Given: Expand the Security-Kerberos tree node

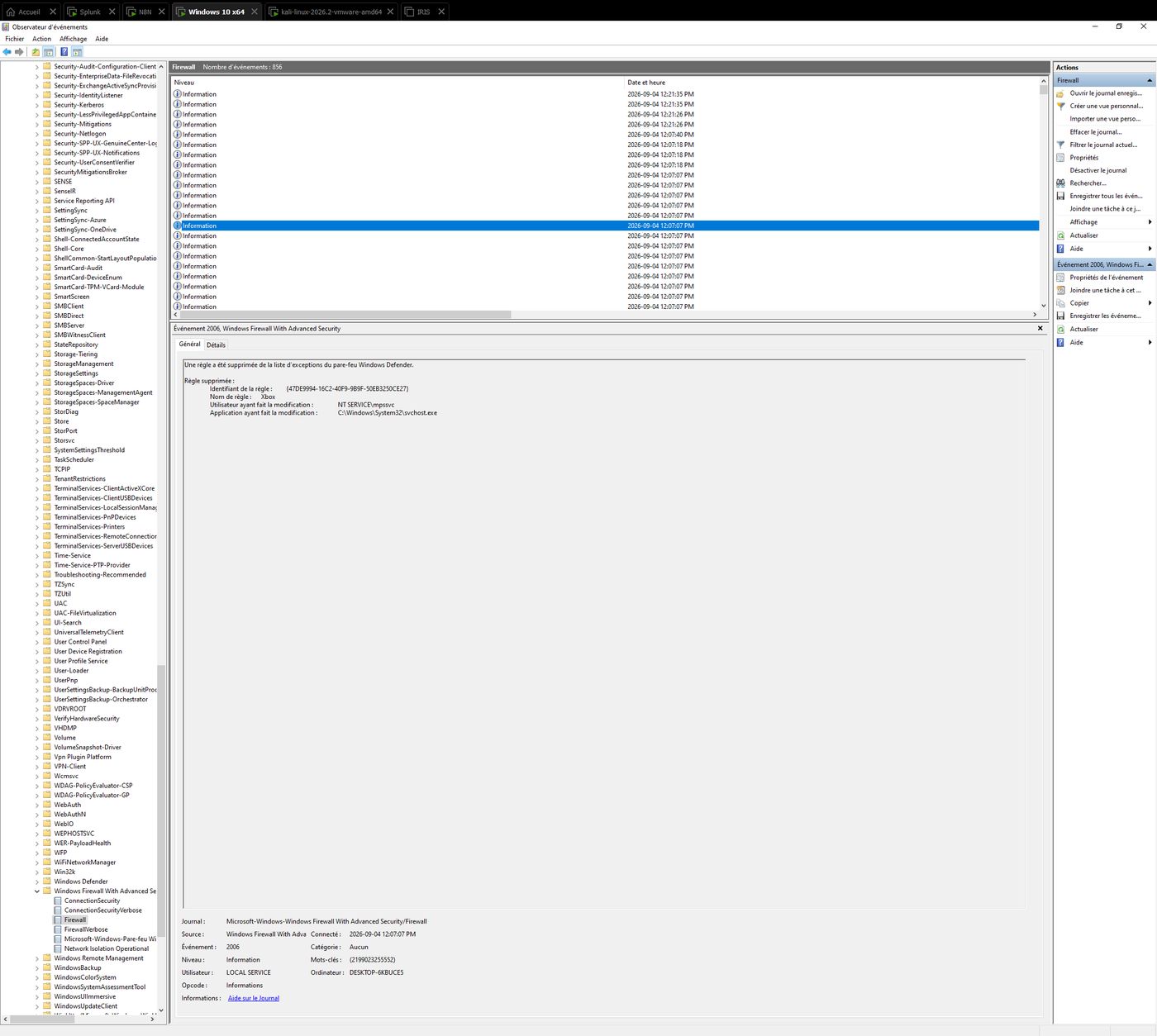Looking at the screenshot, I should point(36,105).
